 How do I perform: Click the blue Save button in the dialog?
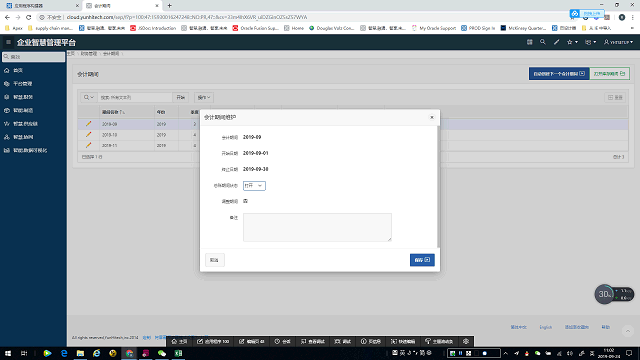pos(422,260)
